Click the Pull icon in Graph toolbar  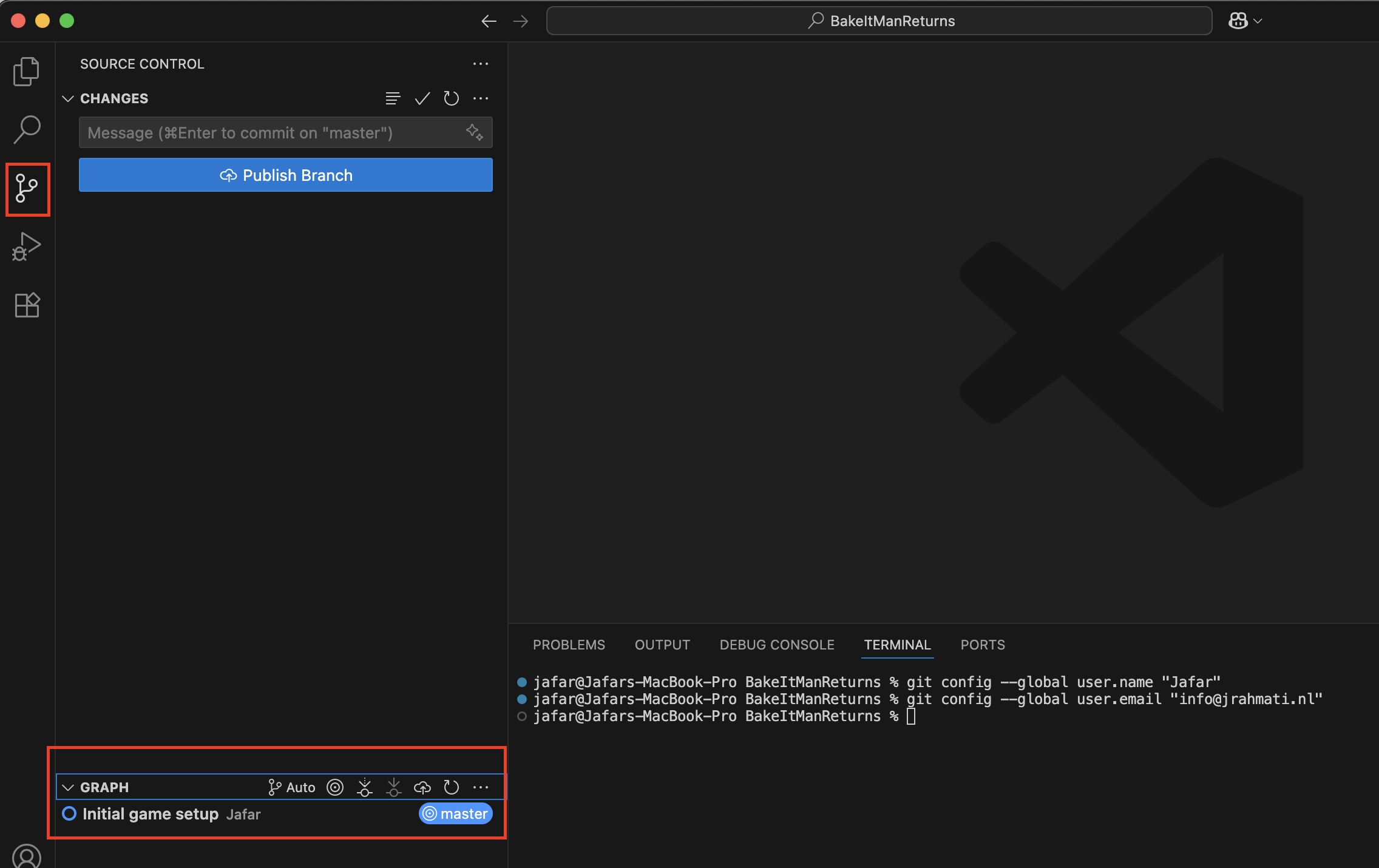394,787
